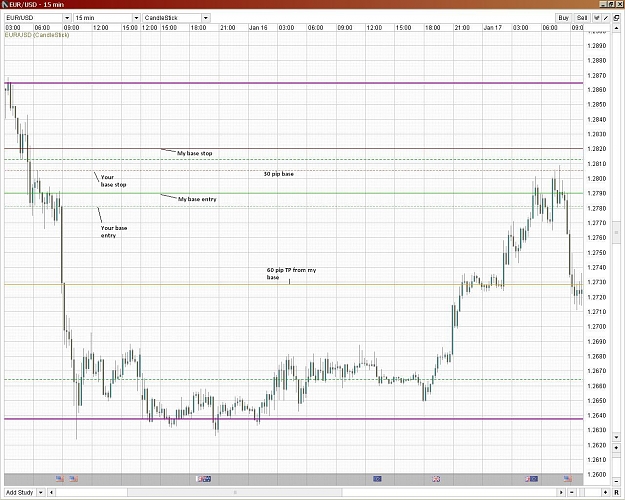Screen dimensions: 625x500
Task: Click the pointer tool icon beside Sell
Action: tap(597, 18)
